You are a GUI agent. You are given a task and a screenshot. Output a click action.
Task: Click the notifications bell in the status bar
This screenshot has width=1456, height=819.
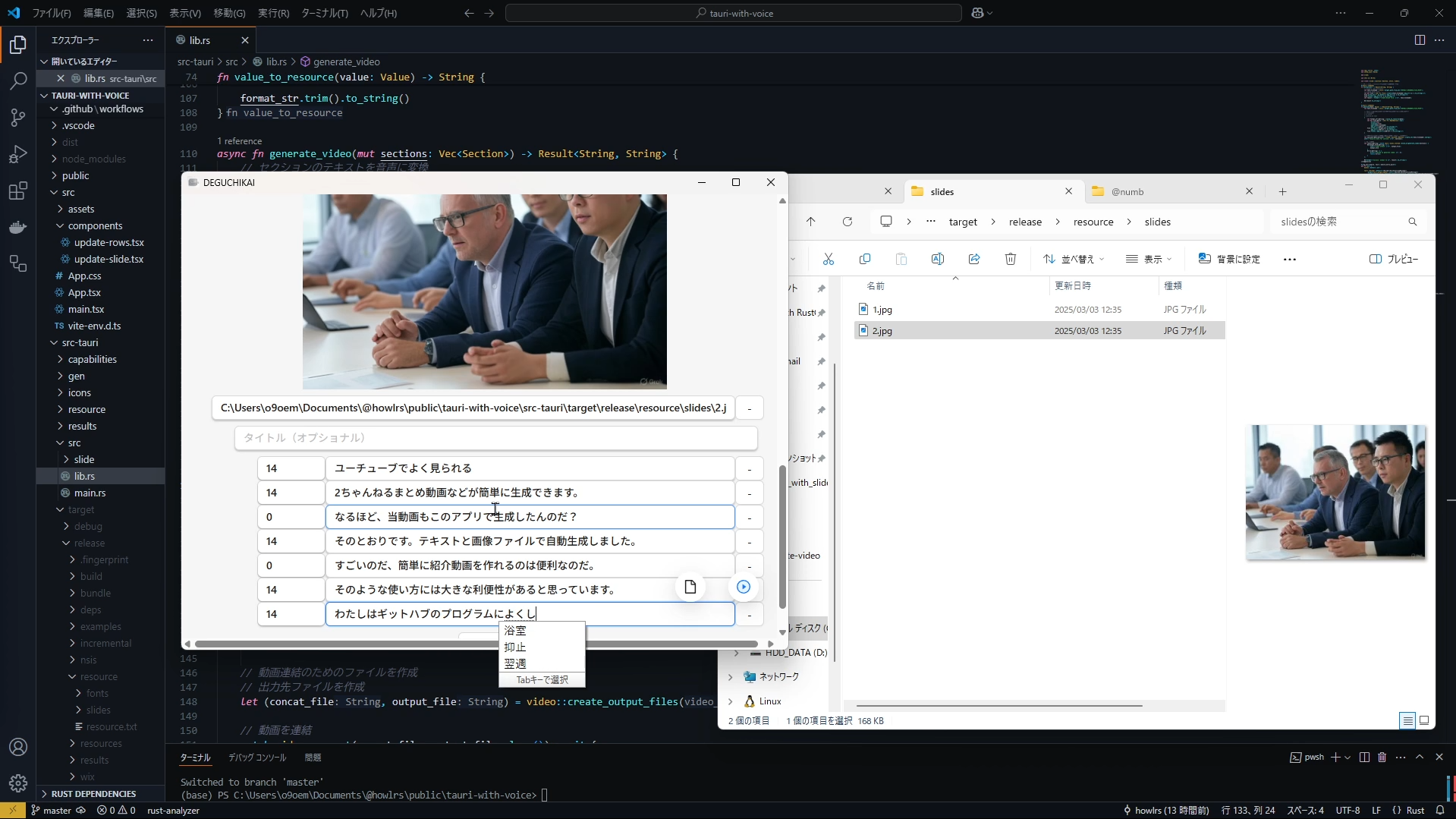[1439, 811]
